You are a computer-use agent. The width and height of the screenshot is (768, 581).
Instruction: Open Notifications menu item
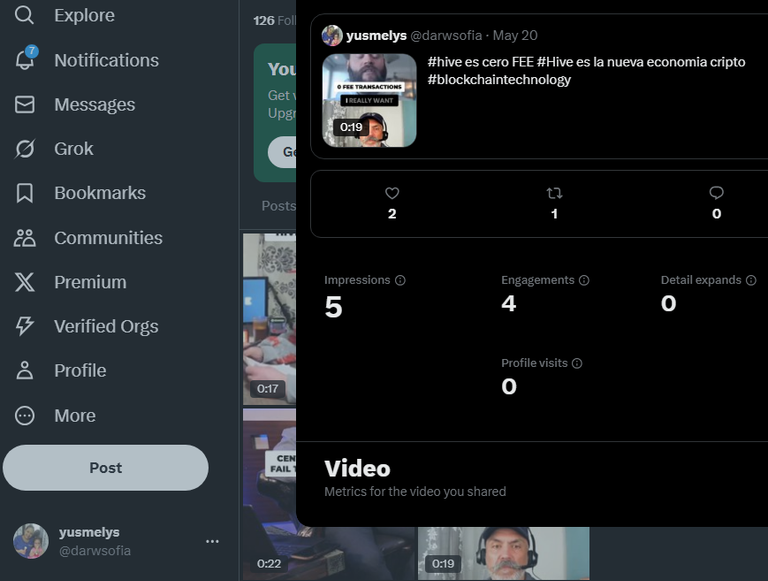click(106, 60)
